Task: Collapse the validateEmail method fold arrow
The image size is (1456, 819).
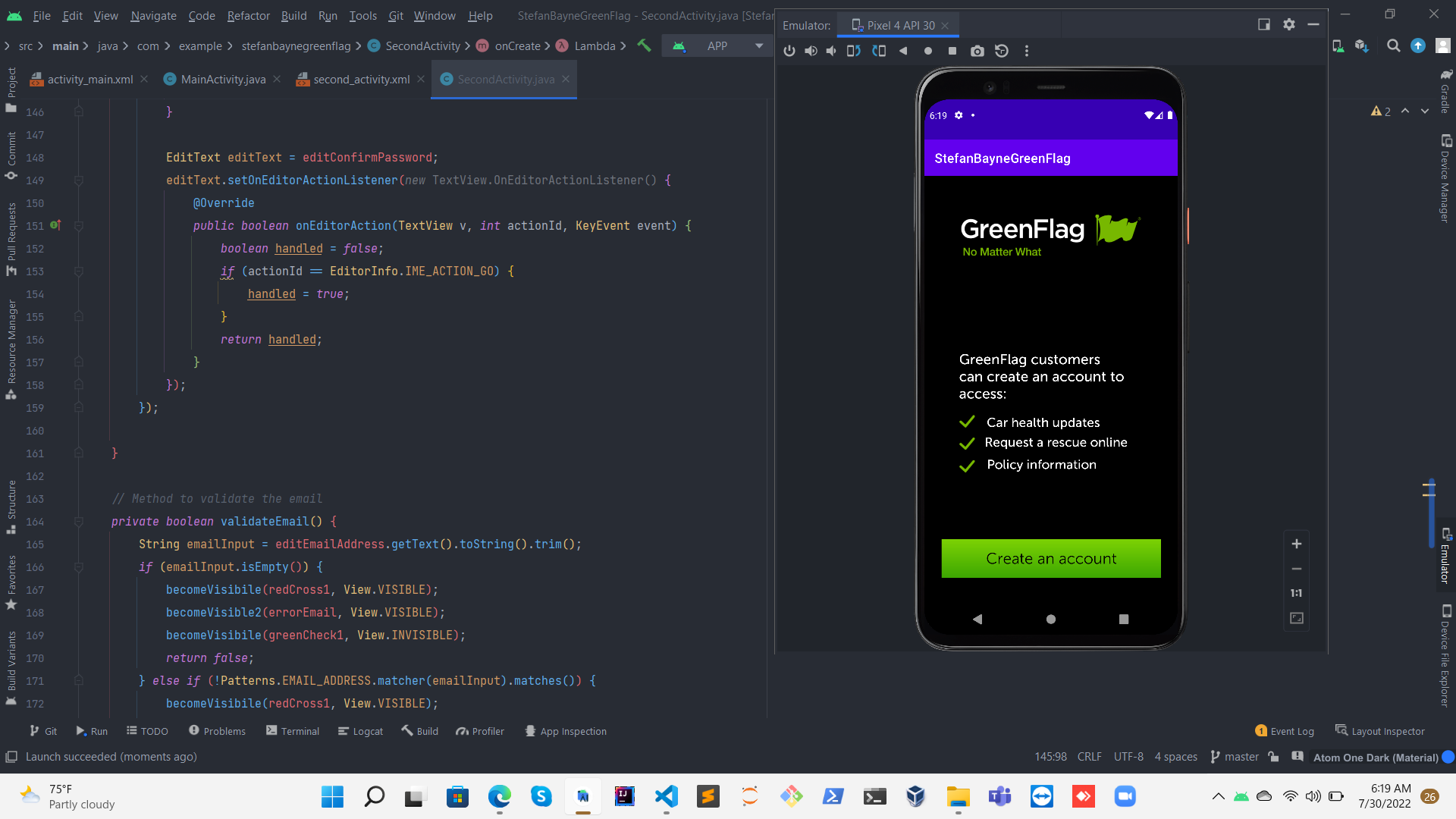Action: point(79,522)
